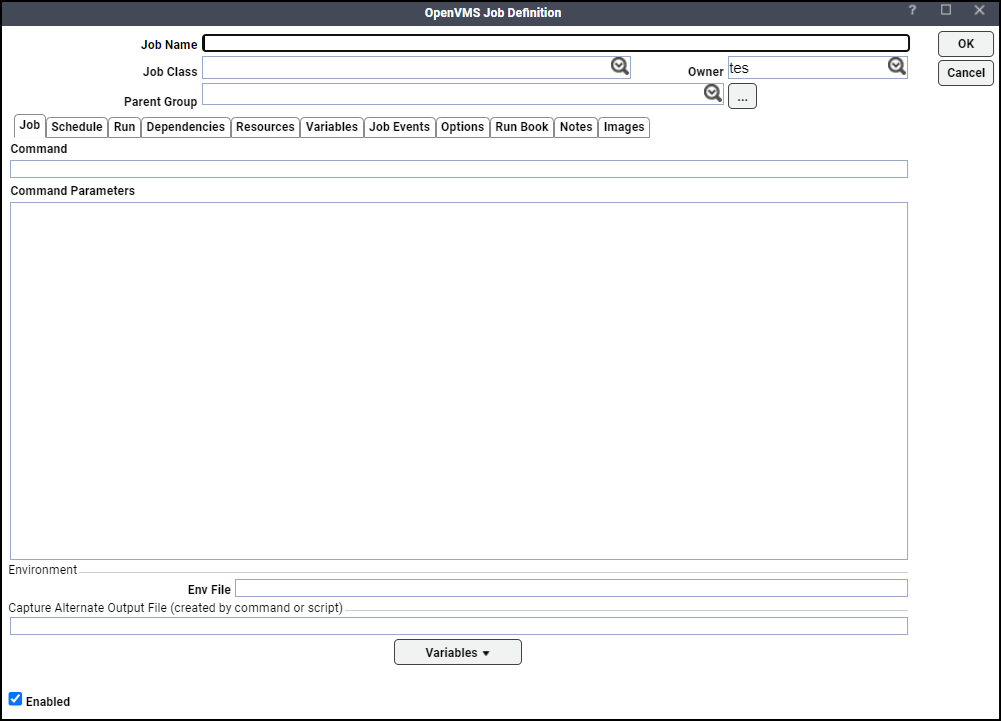The height and width of the screenshot is (721, 1001).
Task: Go to the Run Book tab
Action: point(521,127)
